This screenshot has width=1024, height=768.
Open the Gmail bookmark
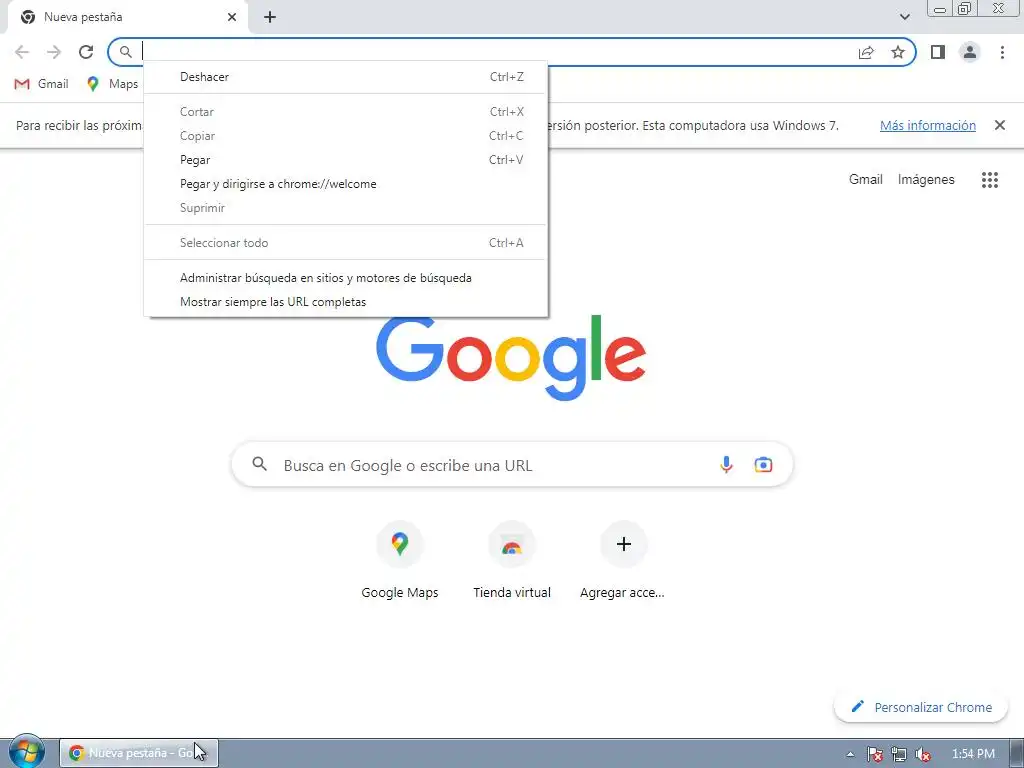click(41, 84)
